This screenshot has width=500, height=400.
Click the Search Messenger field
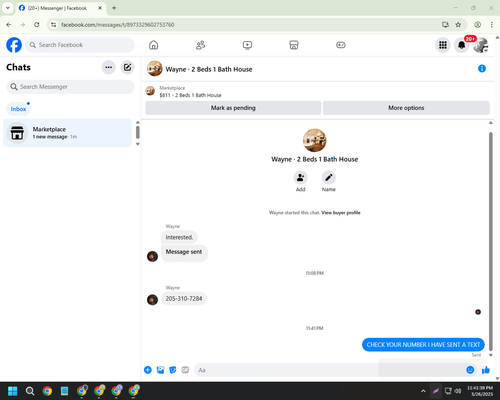[x=70, y=87]
